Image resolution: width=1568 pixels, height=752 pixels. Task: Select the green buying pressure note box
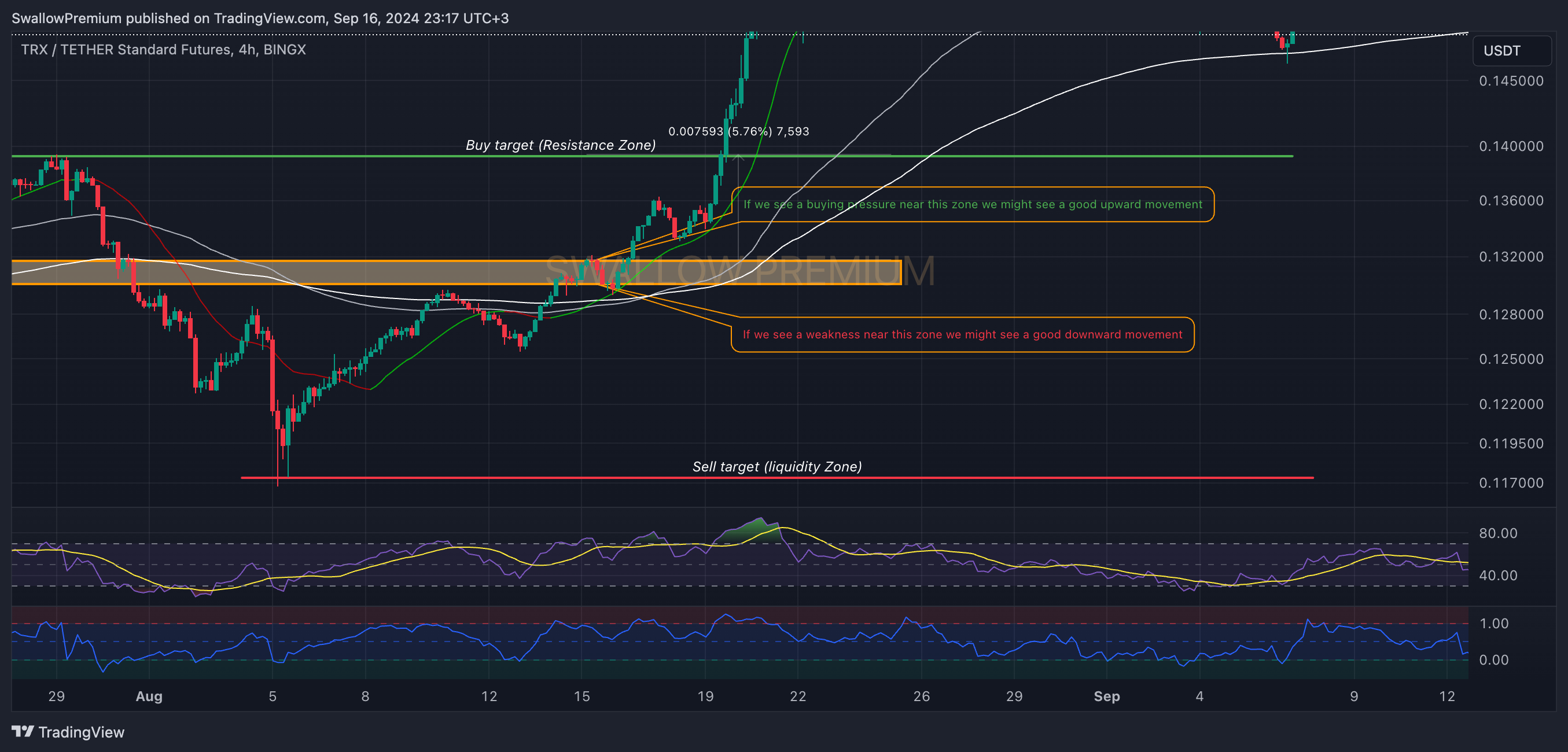(973, 204)
